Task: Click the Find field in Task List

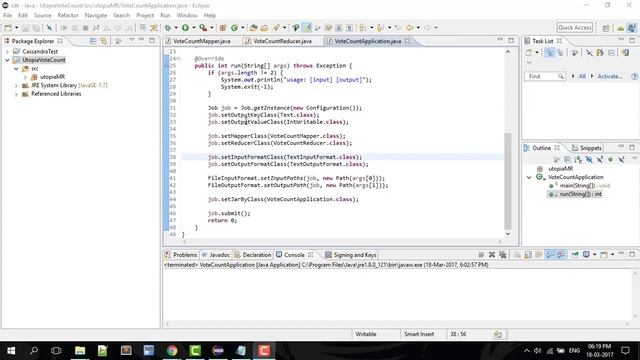Action: 545,76
